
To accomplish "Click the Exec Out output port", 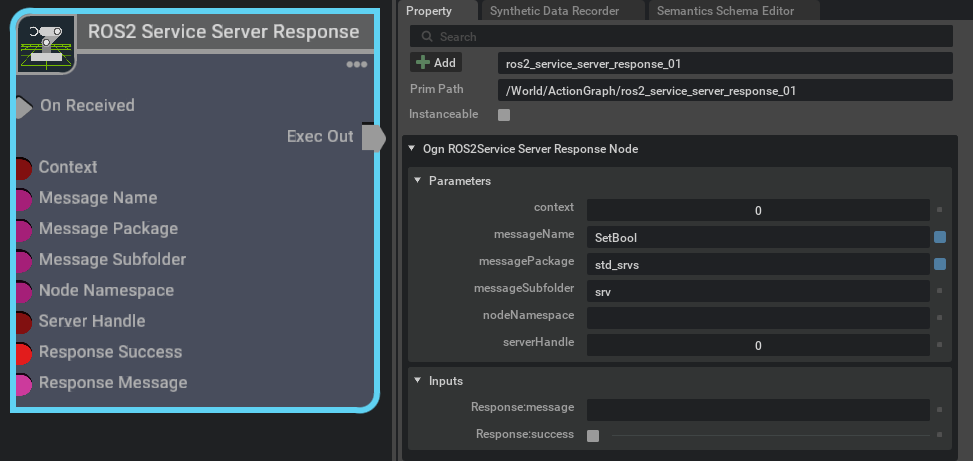I will [x=372, y=137].
